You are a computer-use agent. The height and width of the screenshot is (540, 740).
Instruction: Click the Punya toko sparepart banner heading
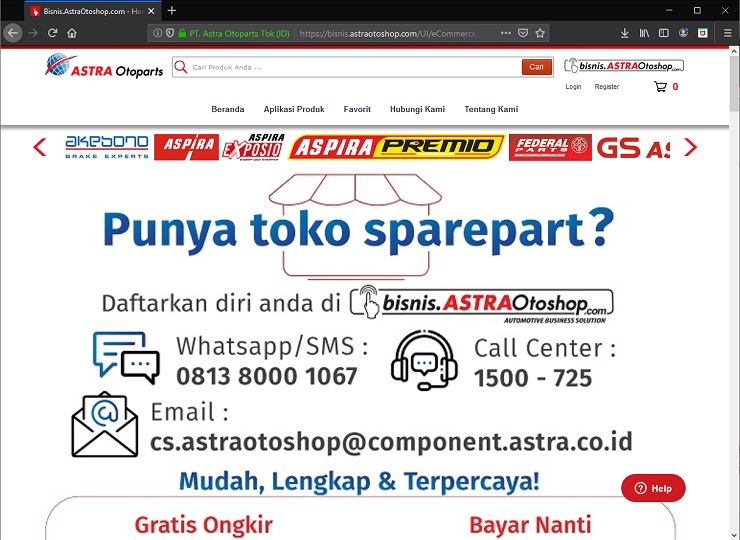tap(359, 230)
